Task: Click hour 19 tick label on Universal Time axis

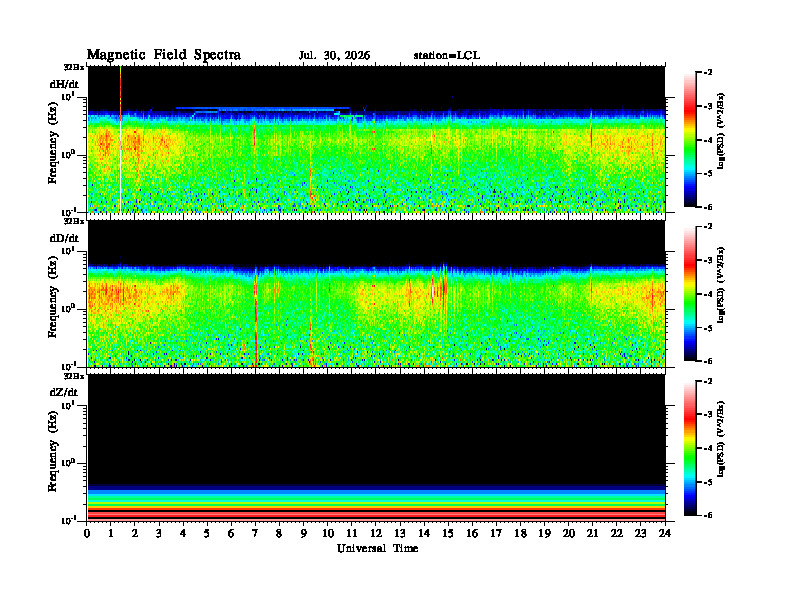Action: pos(544,533)
